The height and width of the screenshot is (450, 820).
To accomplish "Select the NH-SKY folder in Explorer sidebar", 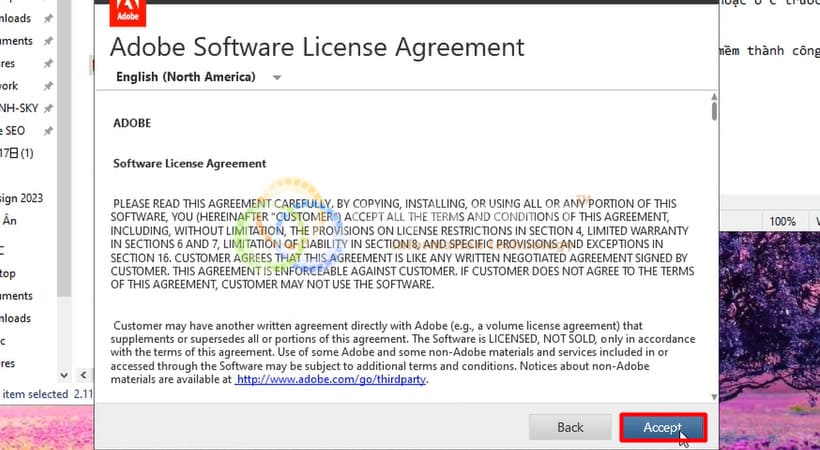I will click(19, 108).
